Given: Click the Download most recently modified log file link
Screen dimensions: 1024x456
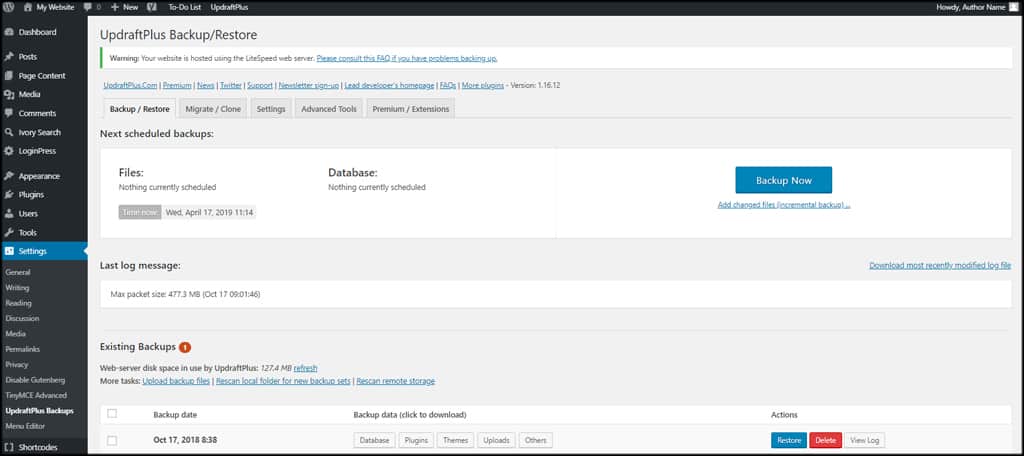Looking at the screenshot, I should pos(940,265).
